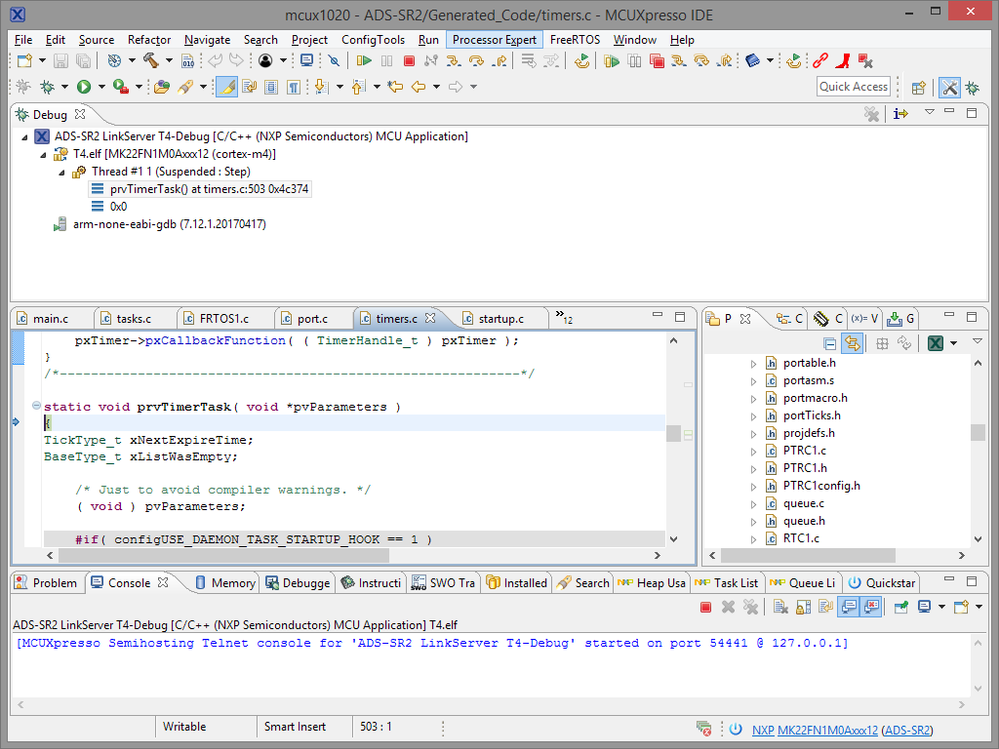Open the Quickstart panel tab
Screen dimensions: 999x749
point(882,583)
